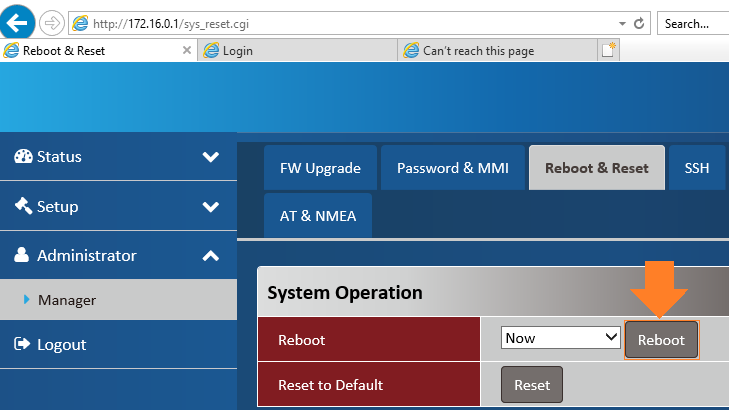The image size is (729, 410).
Task: Open a new browser tab
Action: click(609, 50)
